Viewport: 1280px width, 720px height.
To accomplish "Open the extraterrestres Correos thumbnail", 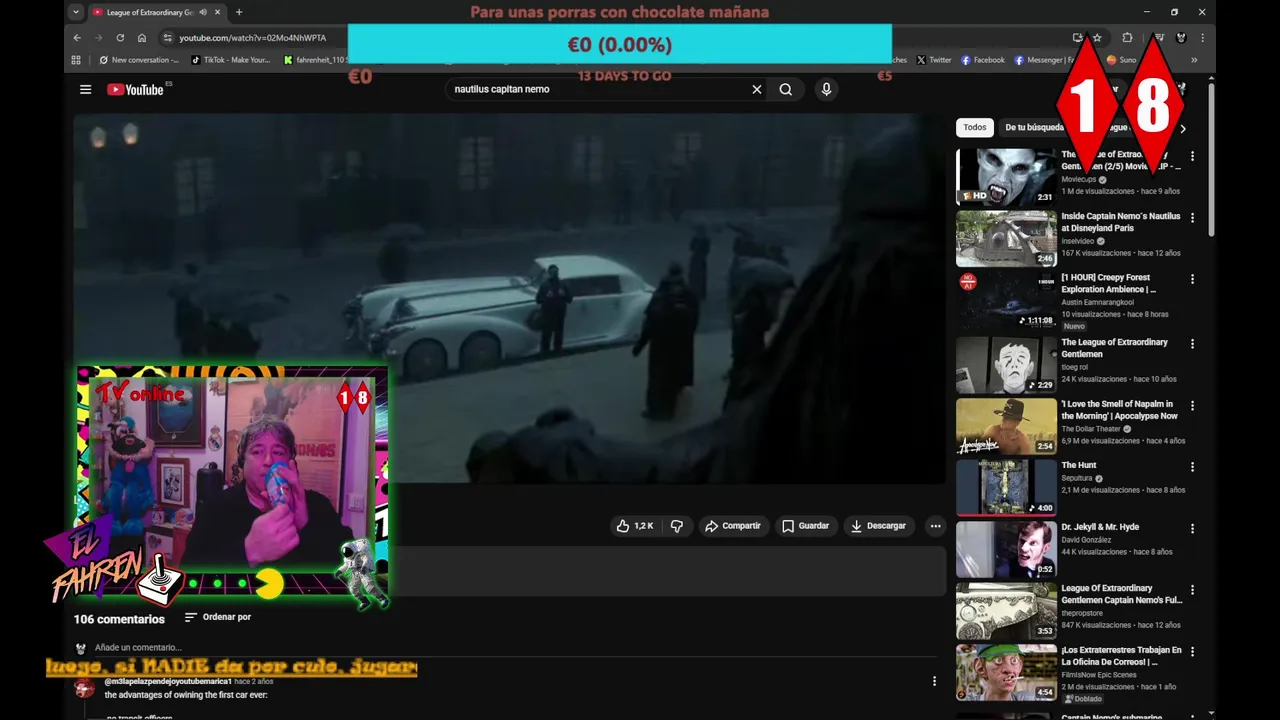I will click(1006, 672).
